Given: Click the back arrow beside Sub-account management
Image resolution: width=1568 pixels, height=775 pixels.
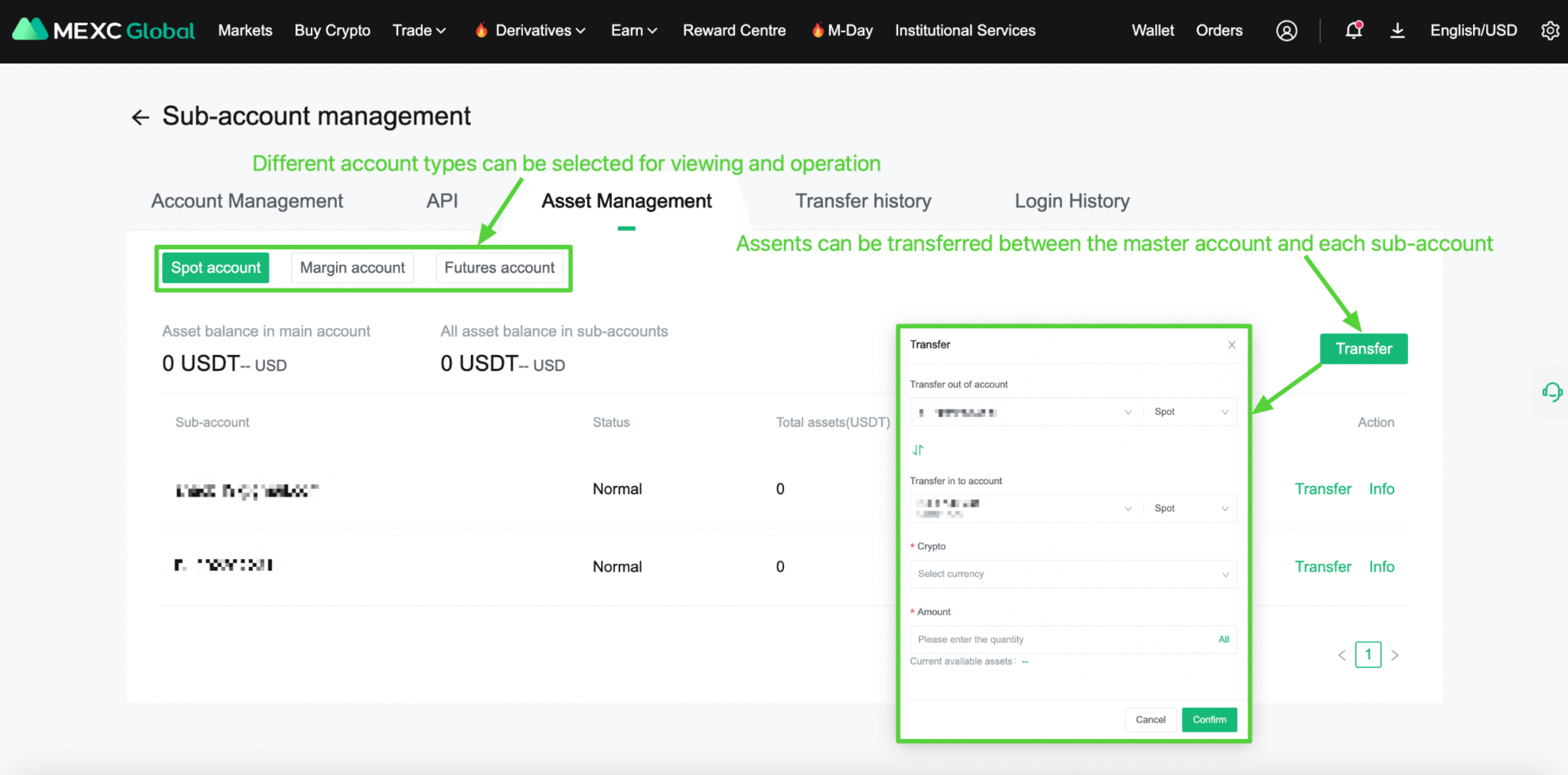Looking at the screenshot, I should (140, 117).
